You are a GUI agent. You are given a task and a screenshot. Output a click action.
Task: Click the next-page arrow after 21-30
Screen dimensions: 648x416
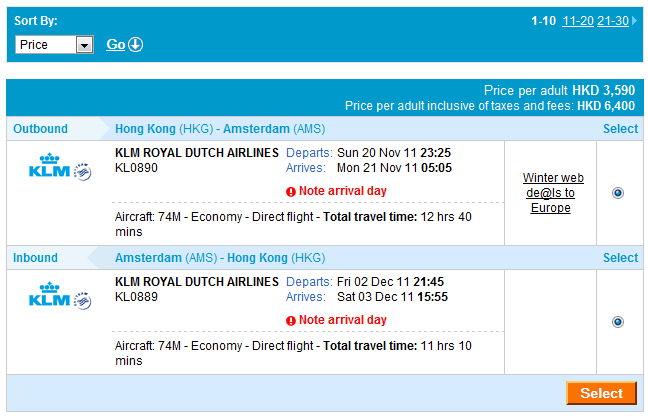point(634,20)
